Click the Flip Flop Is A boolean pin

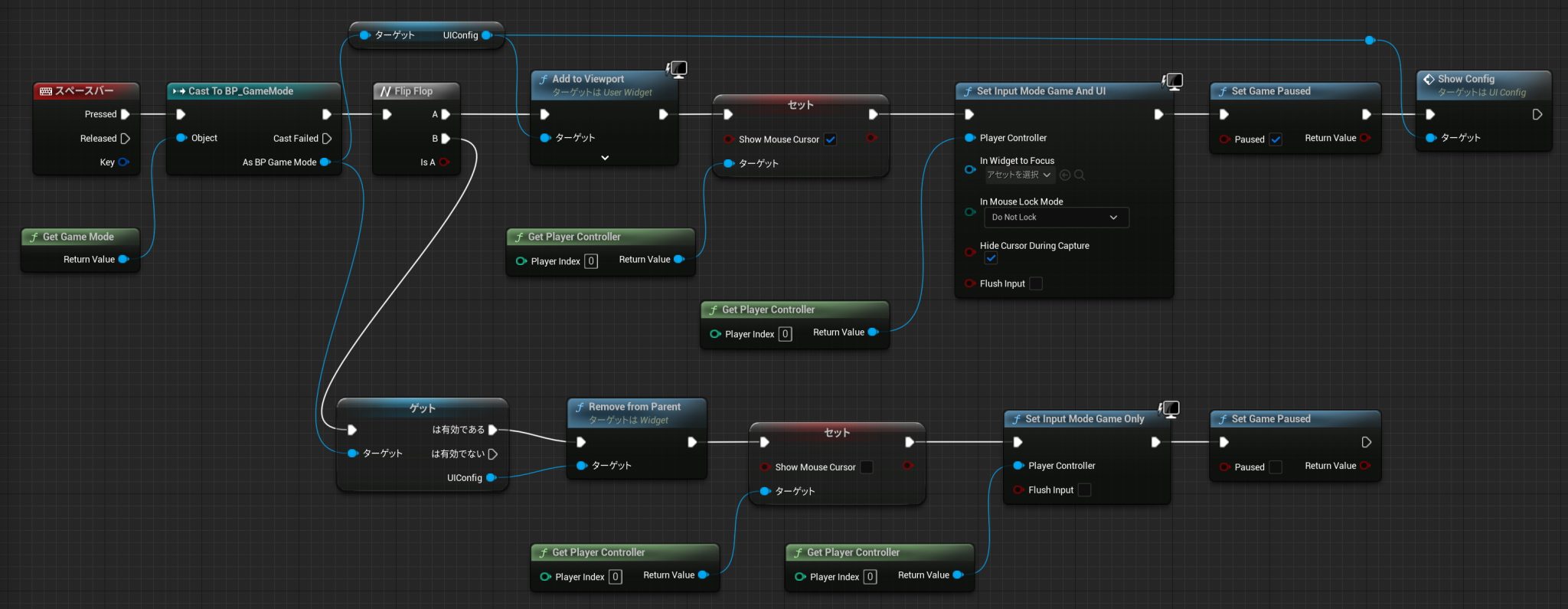pyautogui.click(x=445, y=162)
